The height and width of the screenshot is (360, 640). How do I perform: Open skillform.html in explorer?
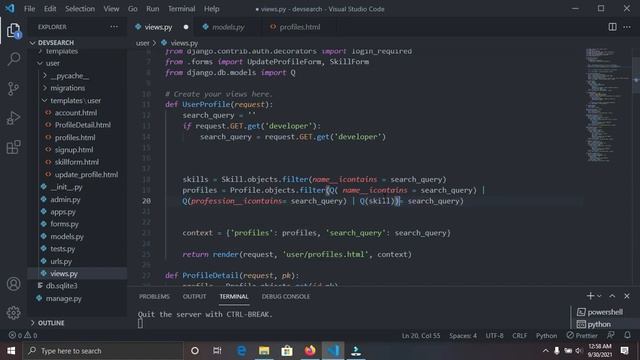(77, 162)
